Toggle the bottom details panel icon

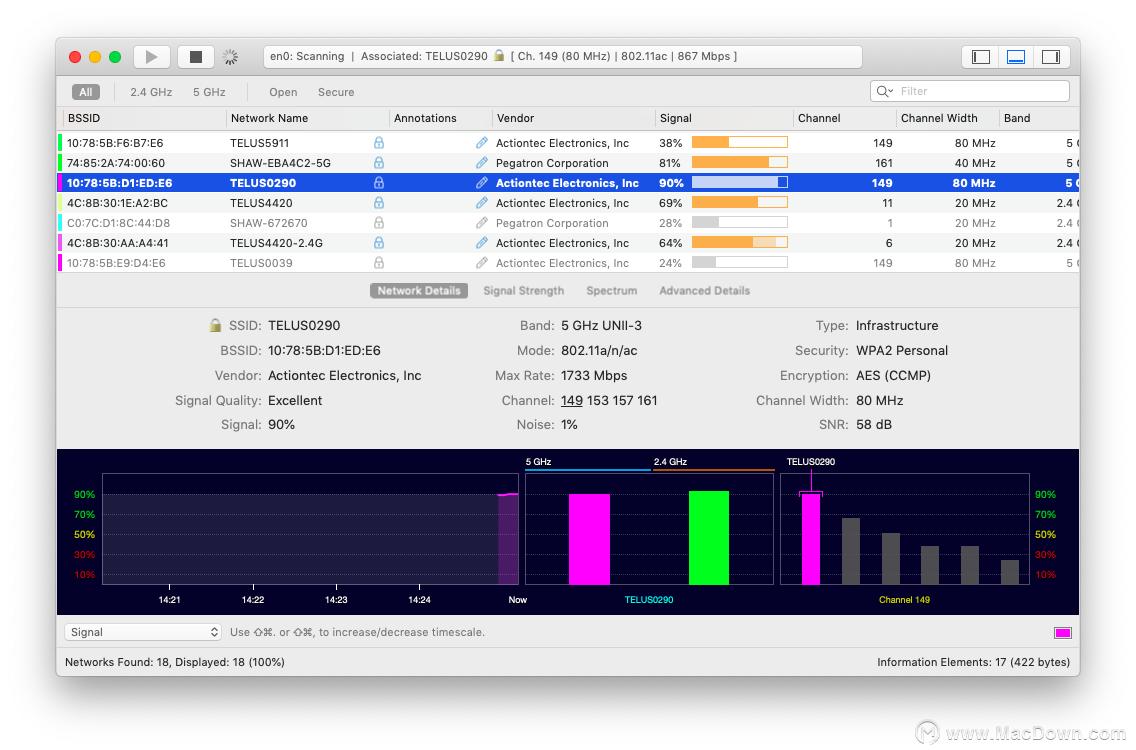tap(1016, 57)
